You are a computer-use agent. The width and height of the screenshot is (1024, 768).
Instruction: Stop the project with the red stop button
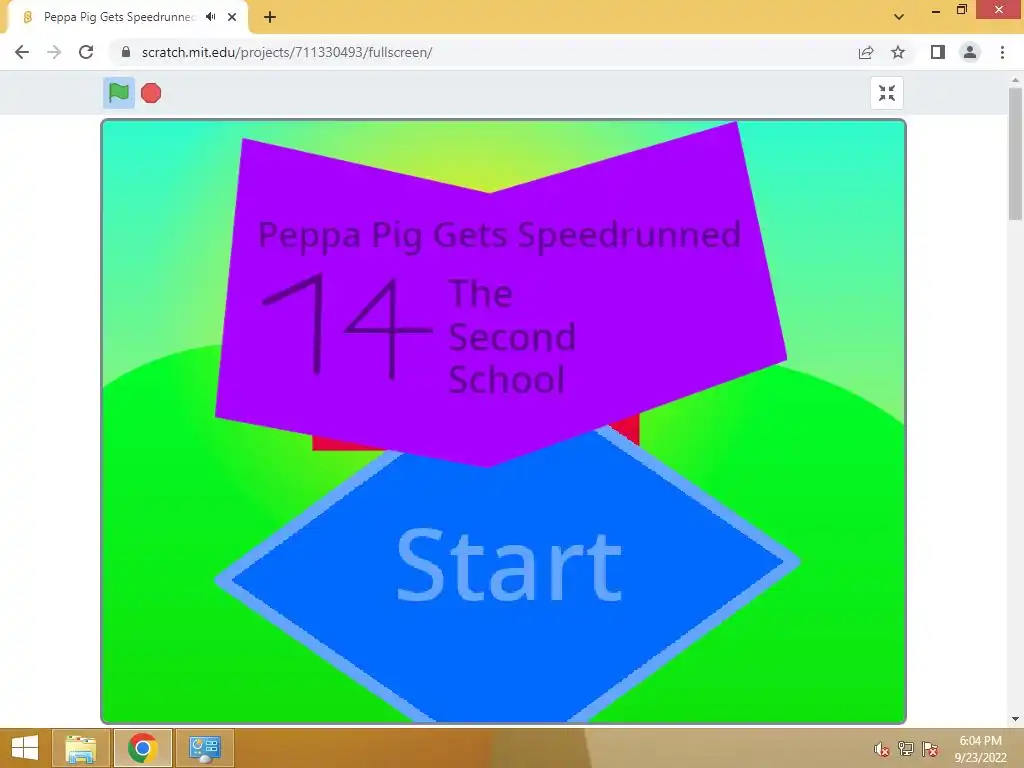click(151, 93)
